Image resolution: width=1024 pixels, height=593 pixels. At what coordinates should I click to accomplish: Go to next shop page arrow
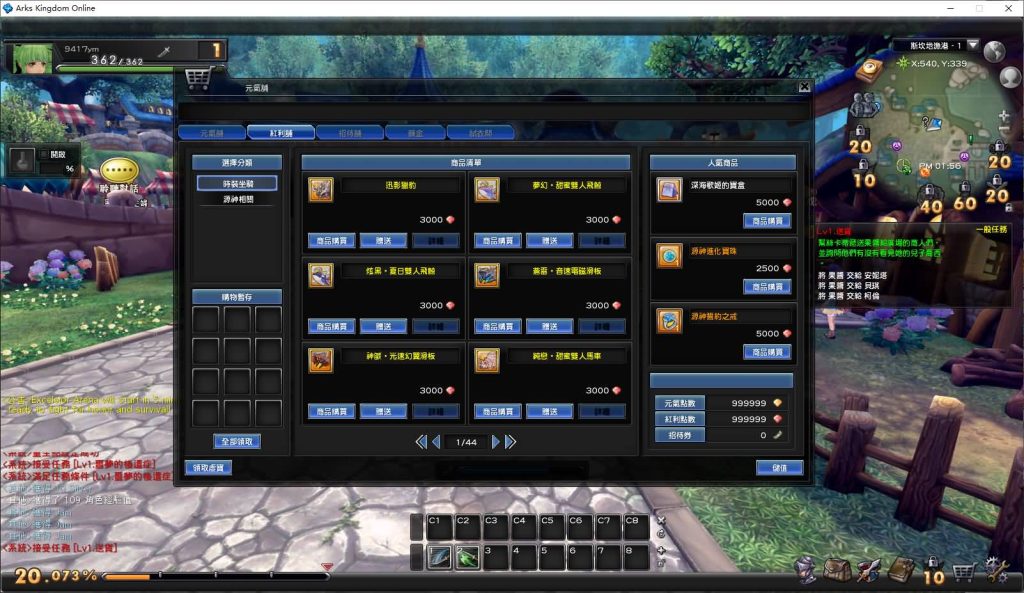point(496,441)
